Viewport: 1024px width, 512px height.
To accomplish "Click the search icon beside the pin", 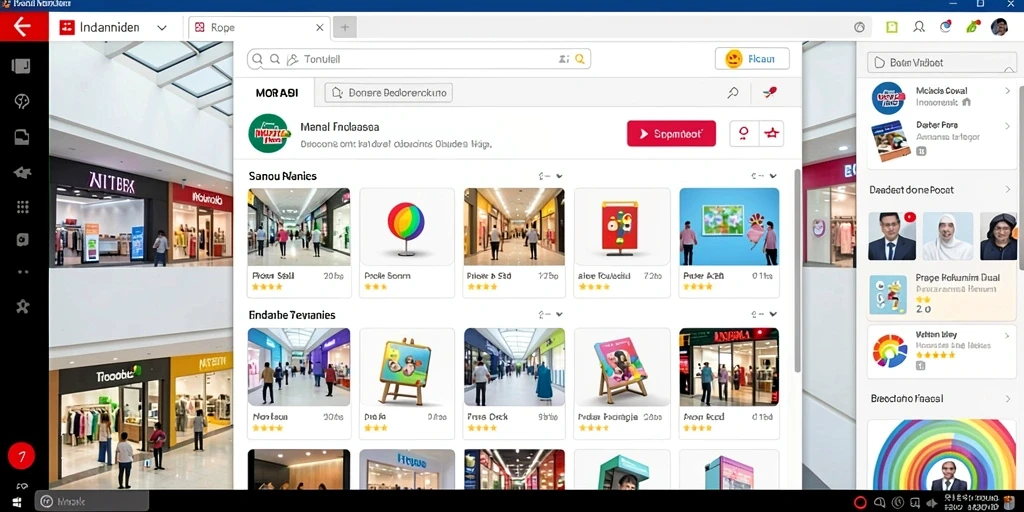I will click(733, 93).
